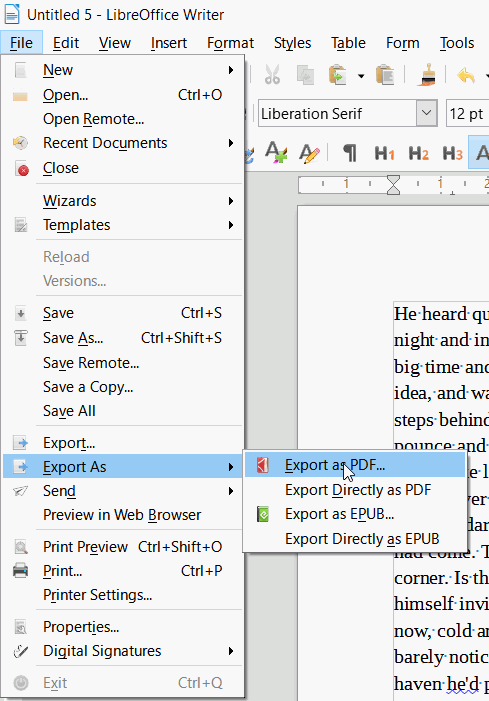The image size is (489, 701).
Task: Click the Export as PDF red icon
Action: (263, 465)
